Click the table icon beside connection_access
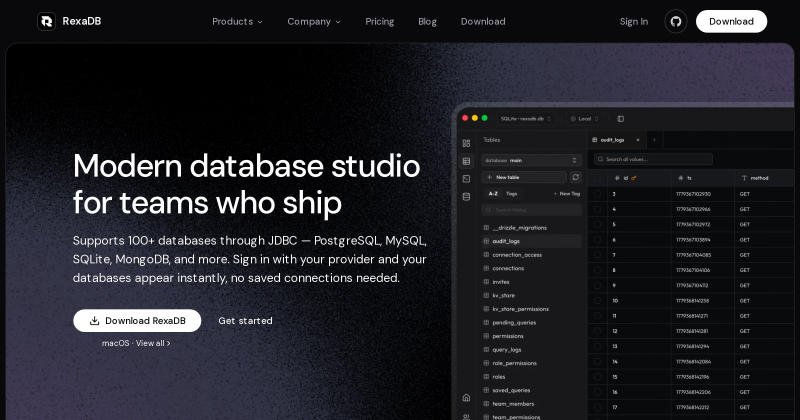 pos(486,255)
